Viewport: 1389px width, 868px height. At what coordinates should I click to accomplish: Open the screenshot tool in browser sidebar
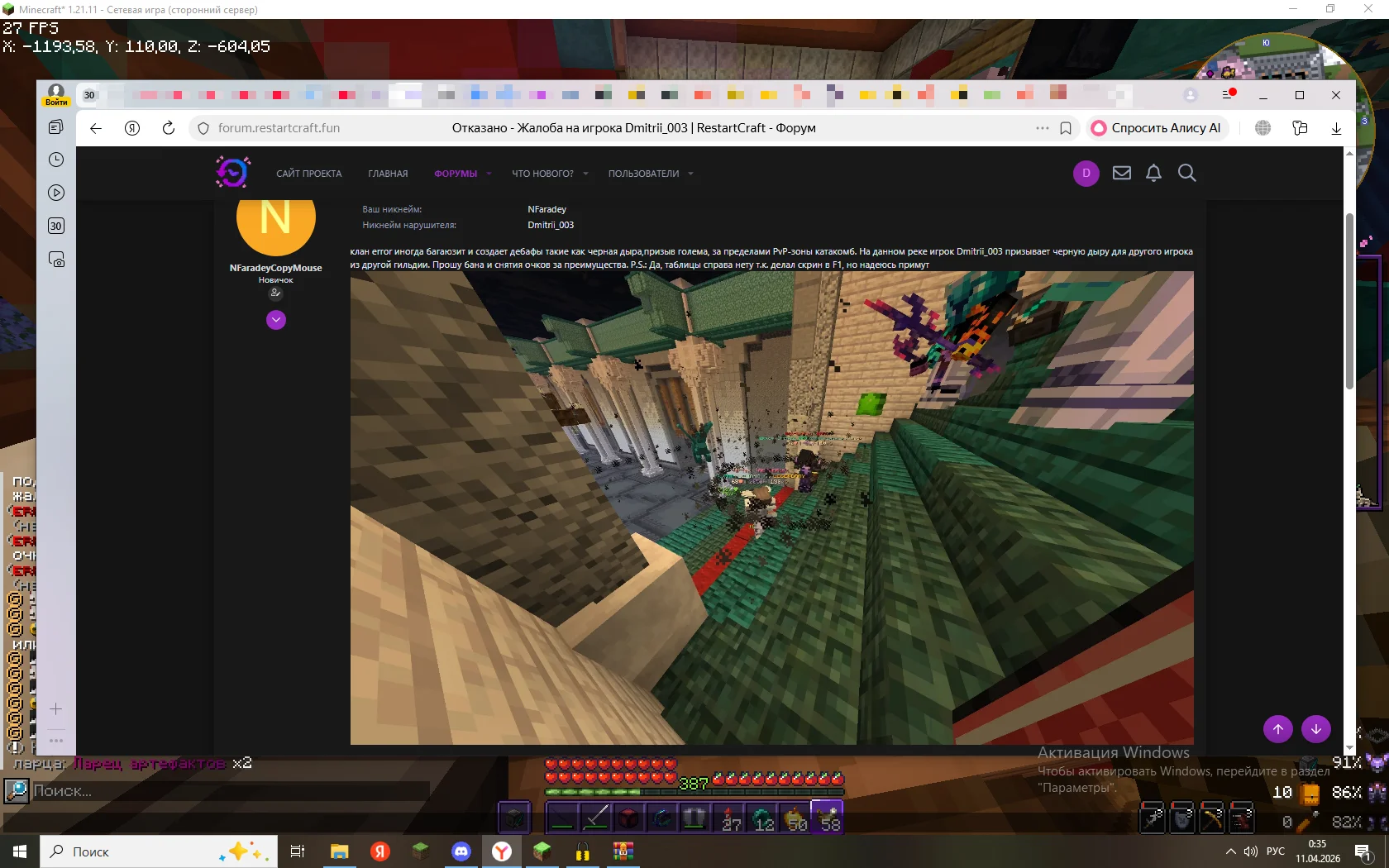click(x=56, y=260)
